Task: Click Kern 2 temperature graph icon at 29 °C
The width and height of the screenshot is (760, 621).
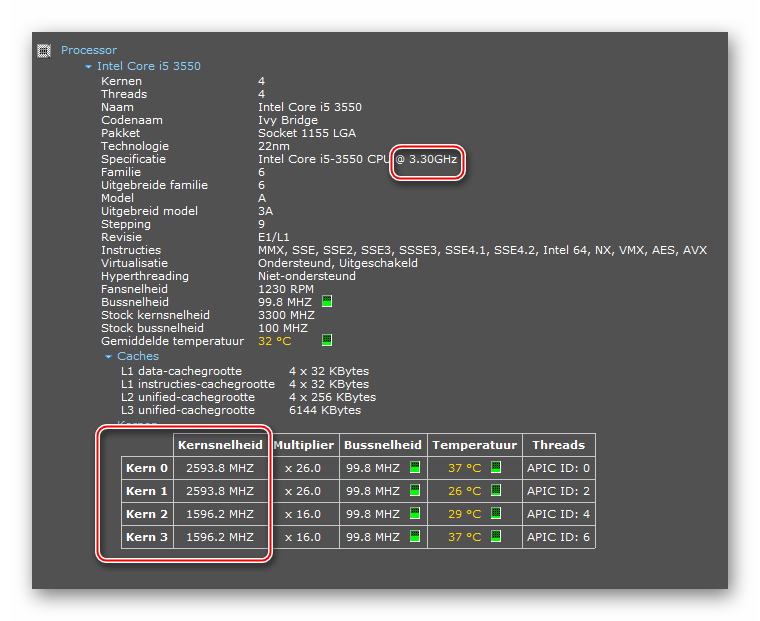Action: [x=496, y=513]
